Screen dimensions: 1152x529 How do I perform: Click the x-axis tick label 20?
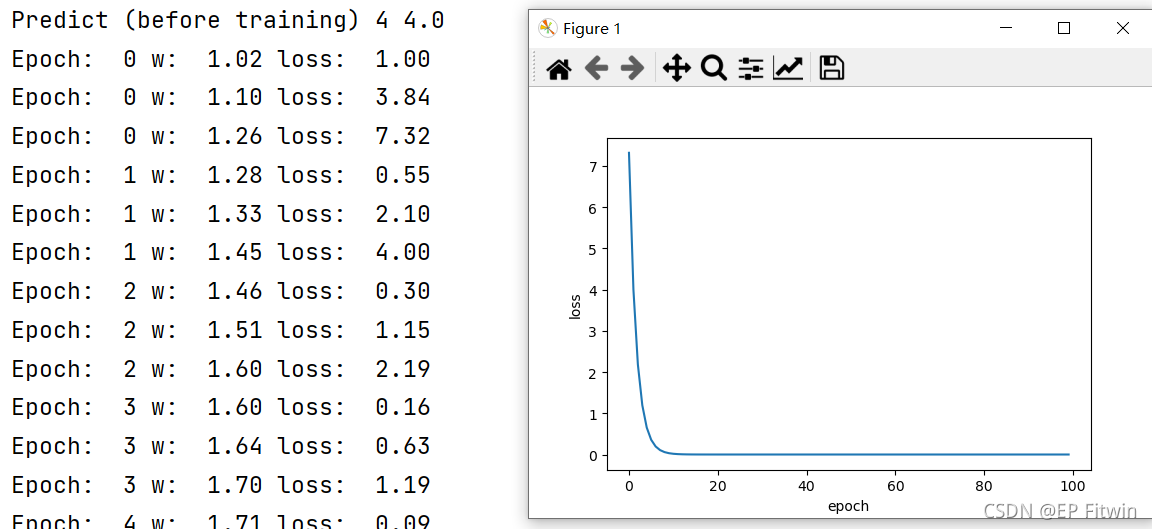coord(718,486)
